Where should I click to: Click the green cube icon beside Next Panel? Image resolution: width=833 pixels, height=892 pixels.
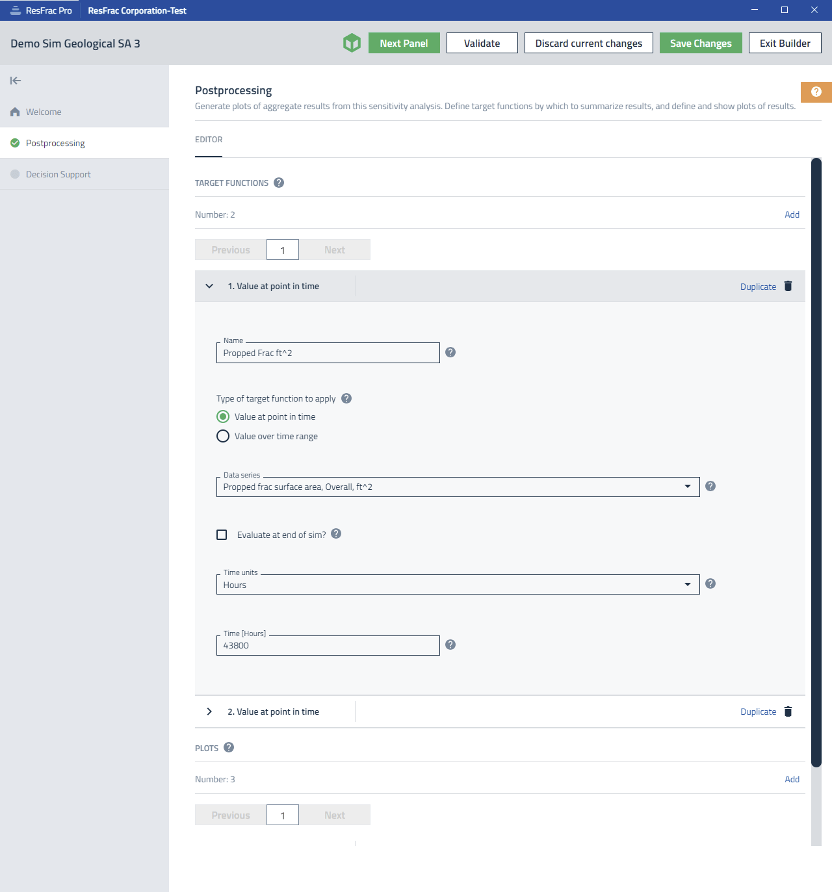[x=351, y=43]
